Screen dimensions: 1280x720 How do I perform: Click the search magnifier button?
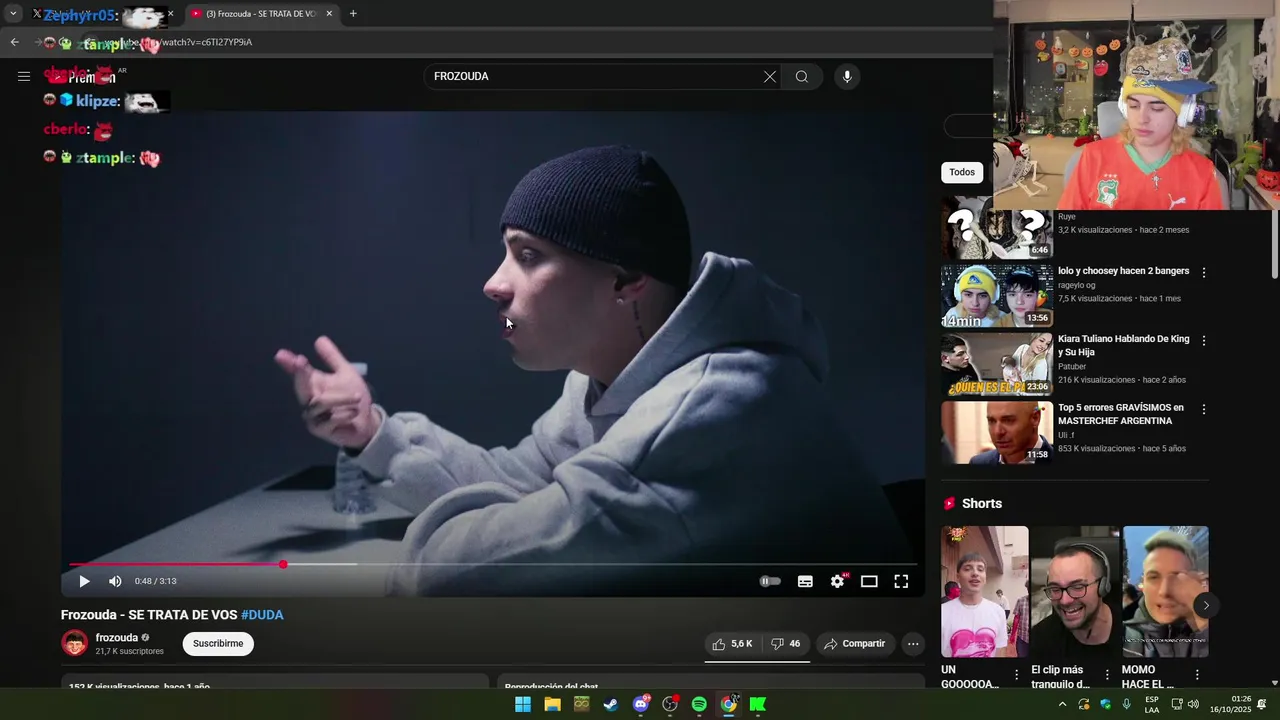click(x=802, y=76)
